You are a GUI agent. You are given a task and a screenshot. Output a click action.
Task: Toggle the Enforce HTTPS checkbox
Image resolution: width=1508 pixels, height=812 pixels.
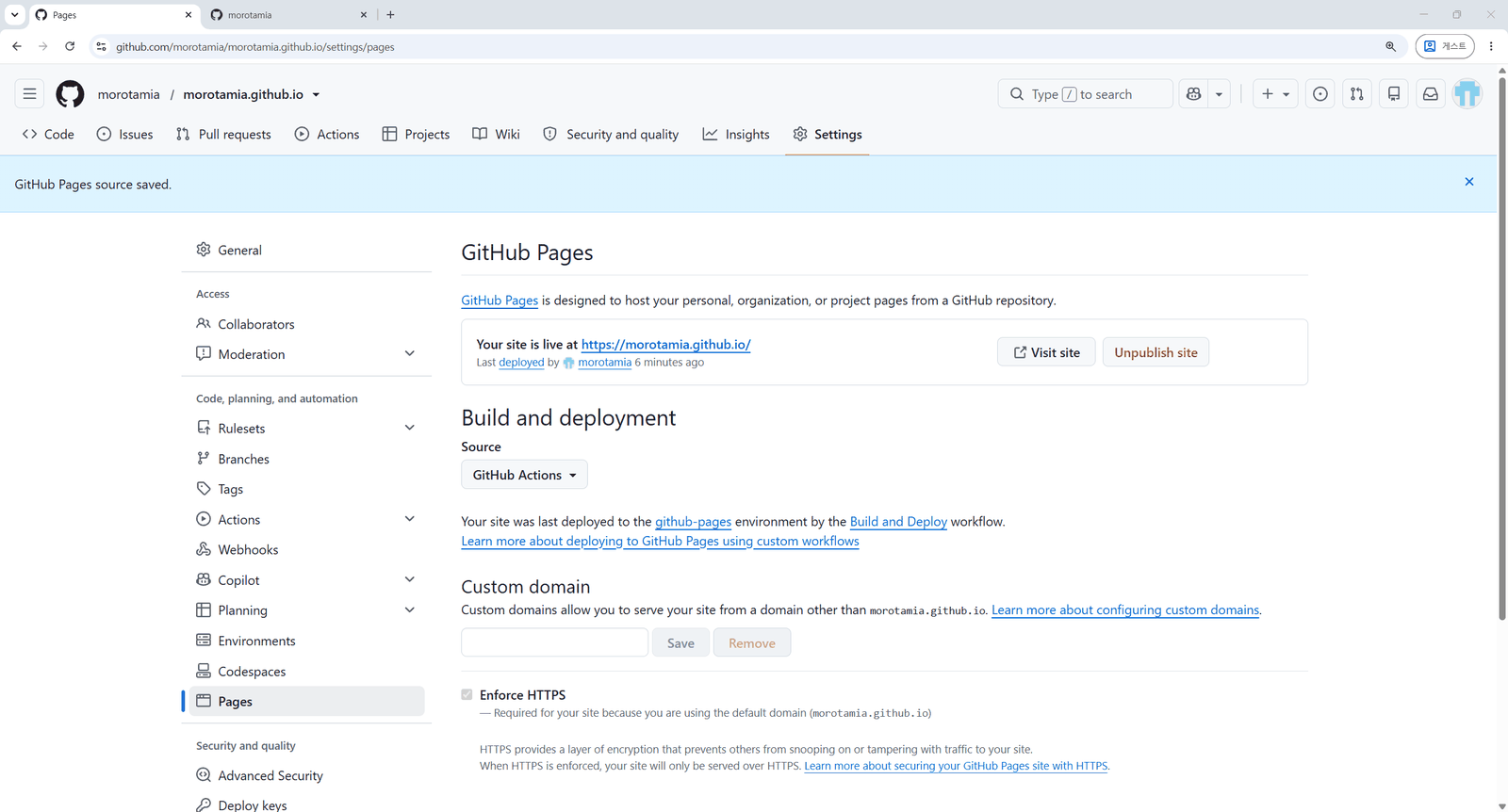point(467,694)
